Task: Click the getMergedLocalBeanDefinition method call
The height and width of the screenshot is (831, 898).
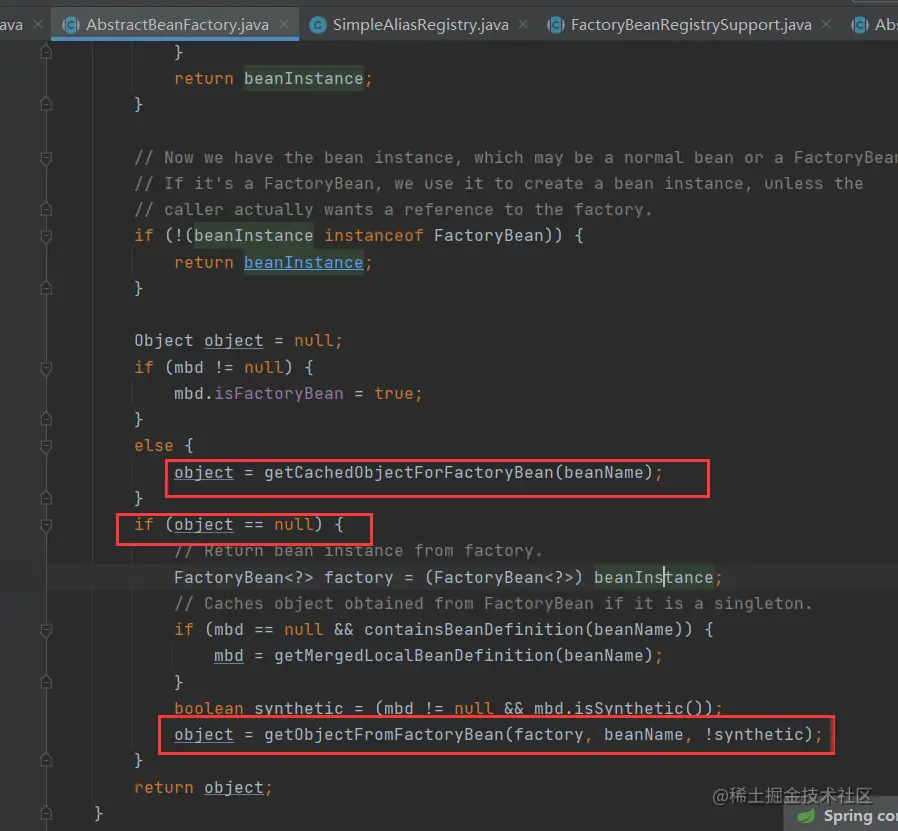Action: click(x=413, y=655)
